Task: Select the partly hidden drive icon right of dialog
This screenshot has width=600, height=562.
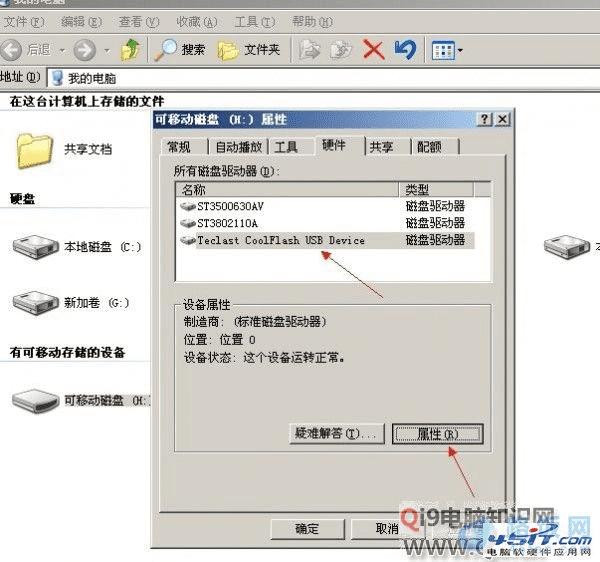Action: tap(567, 247)
